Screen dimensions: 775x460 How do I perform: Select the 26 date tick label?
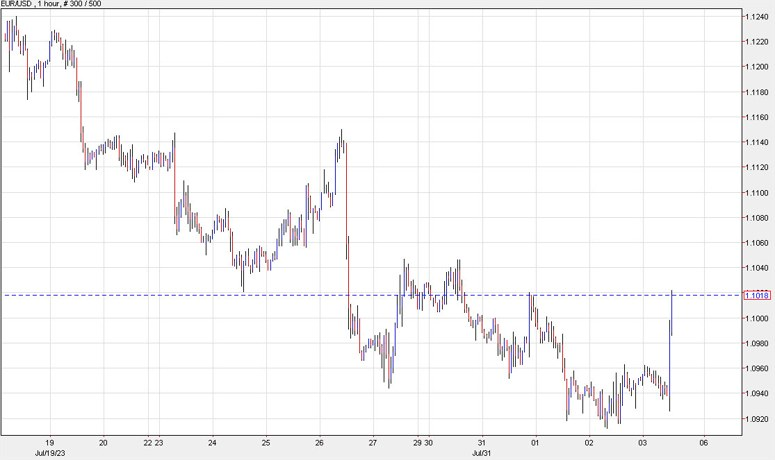[x=319, y=441]
